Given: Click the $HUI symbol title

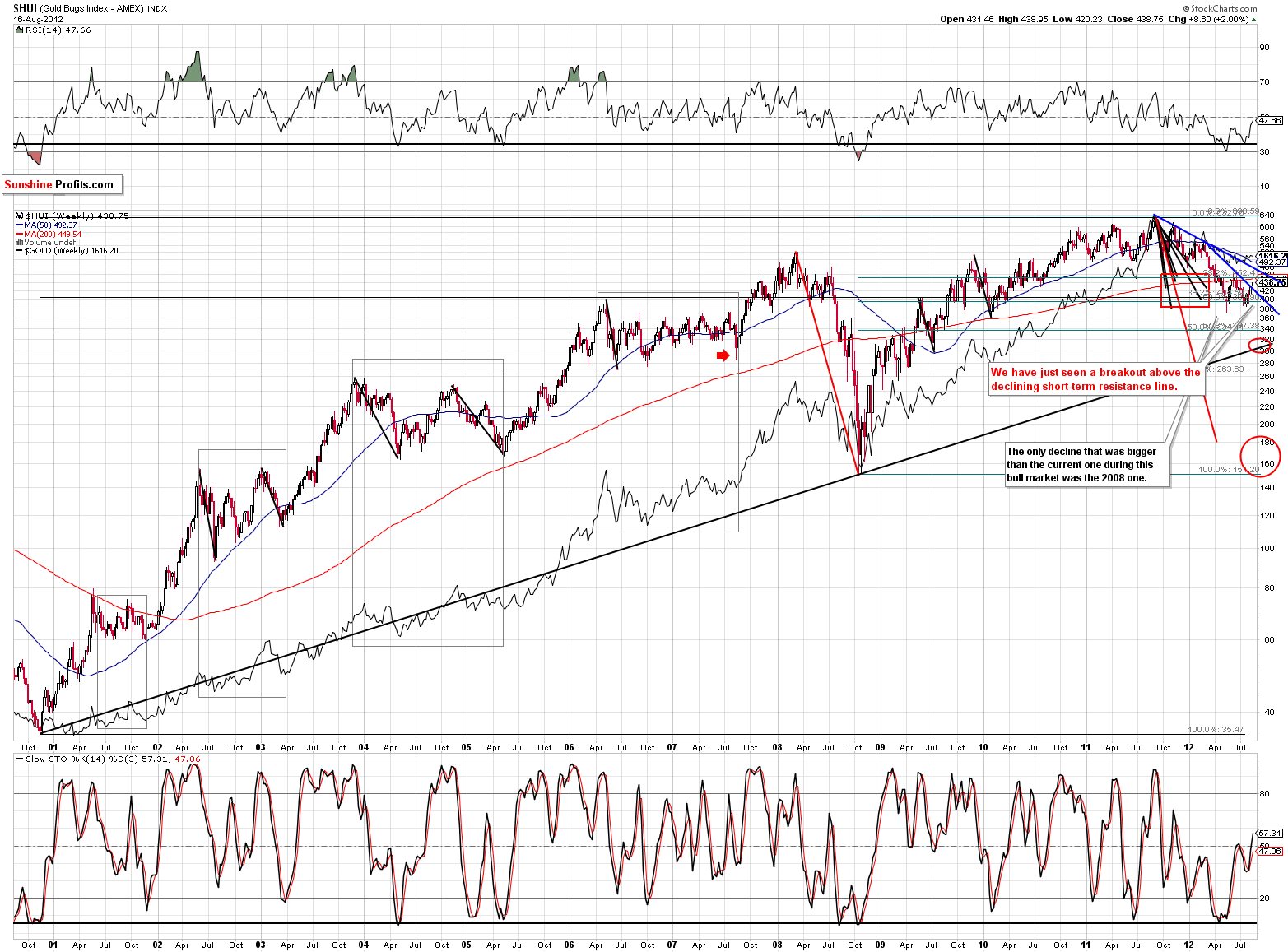Looking at the screenshot, I should pos(24,8).
